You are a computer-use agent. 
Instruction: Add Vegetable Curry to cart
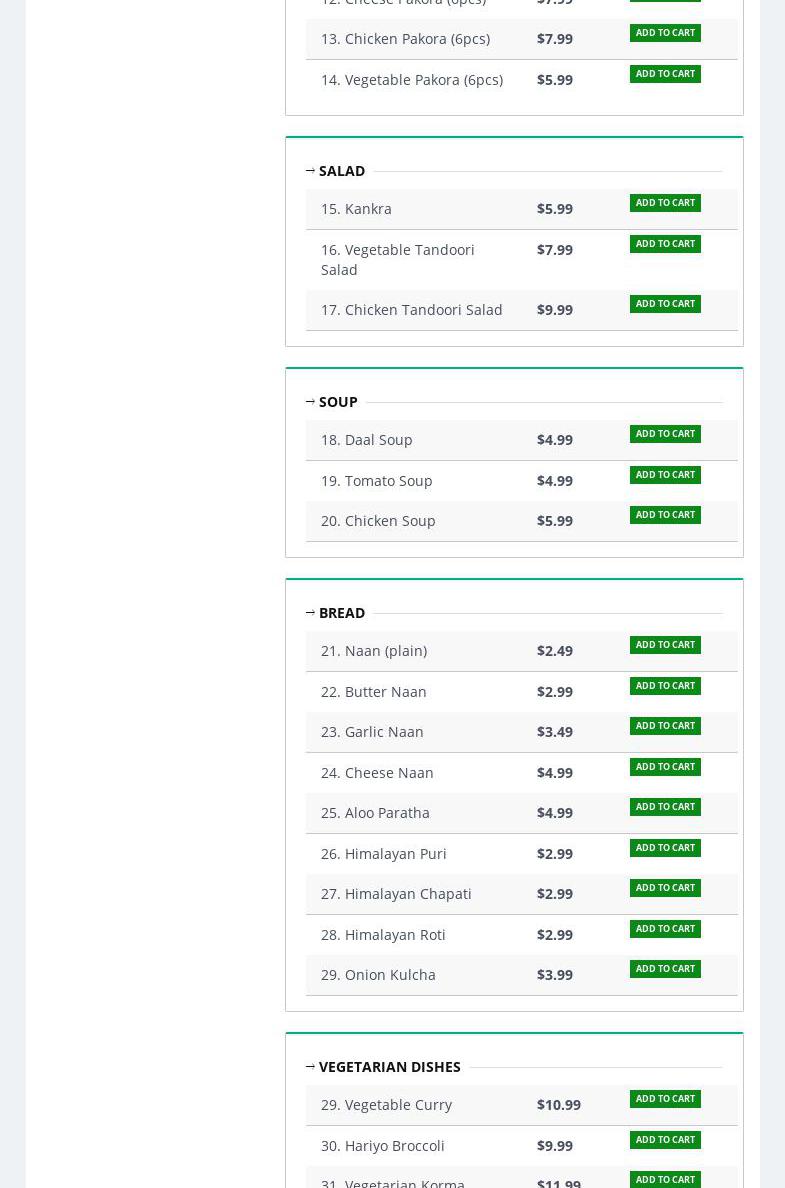coord(665,1099)
